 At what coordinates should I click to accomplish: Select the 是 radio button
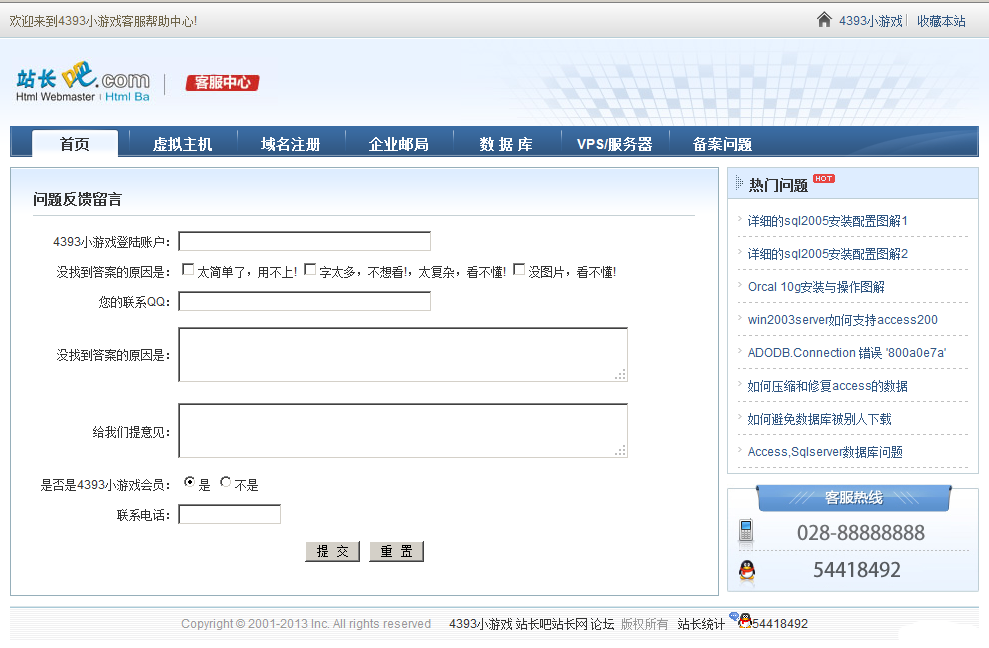tap(189, 482)
